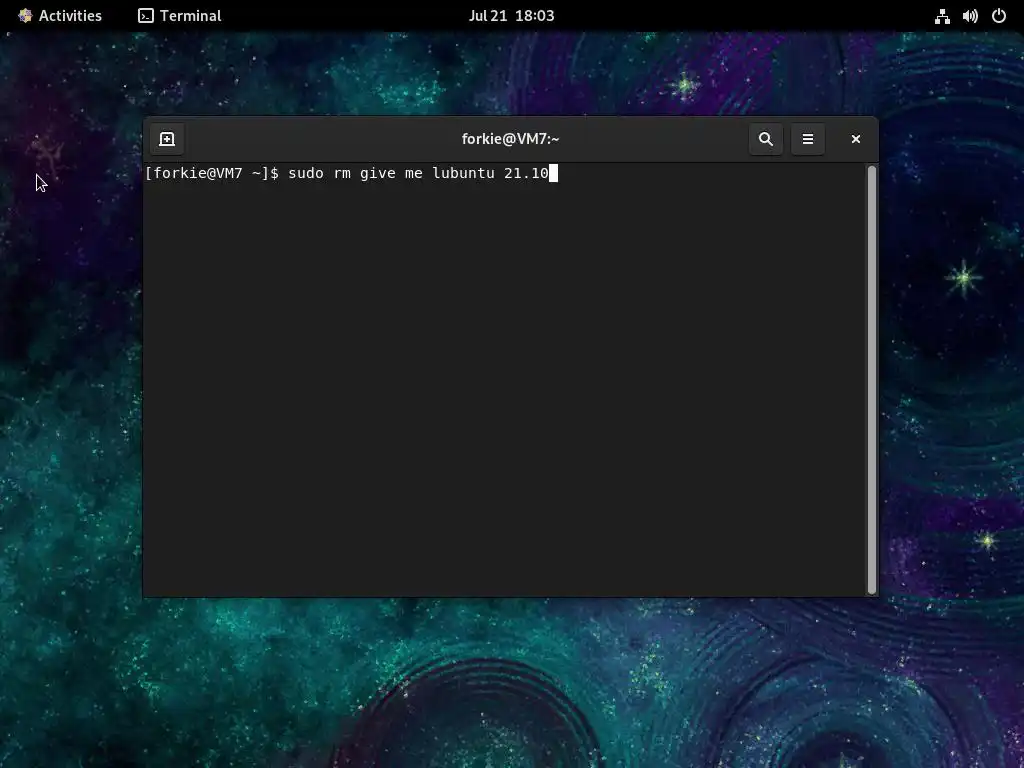1024x768 pixels.
Task: Open the terminal search tool
Action: [765, 139]
